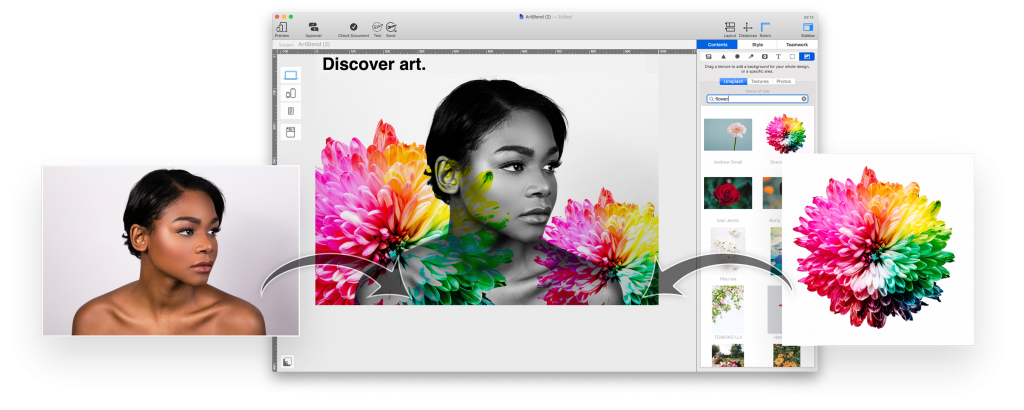1024x410 pixels.
Task: Switch to the Teamwork tab
Action: (797, 44)
